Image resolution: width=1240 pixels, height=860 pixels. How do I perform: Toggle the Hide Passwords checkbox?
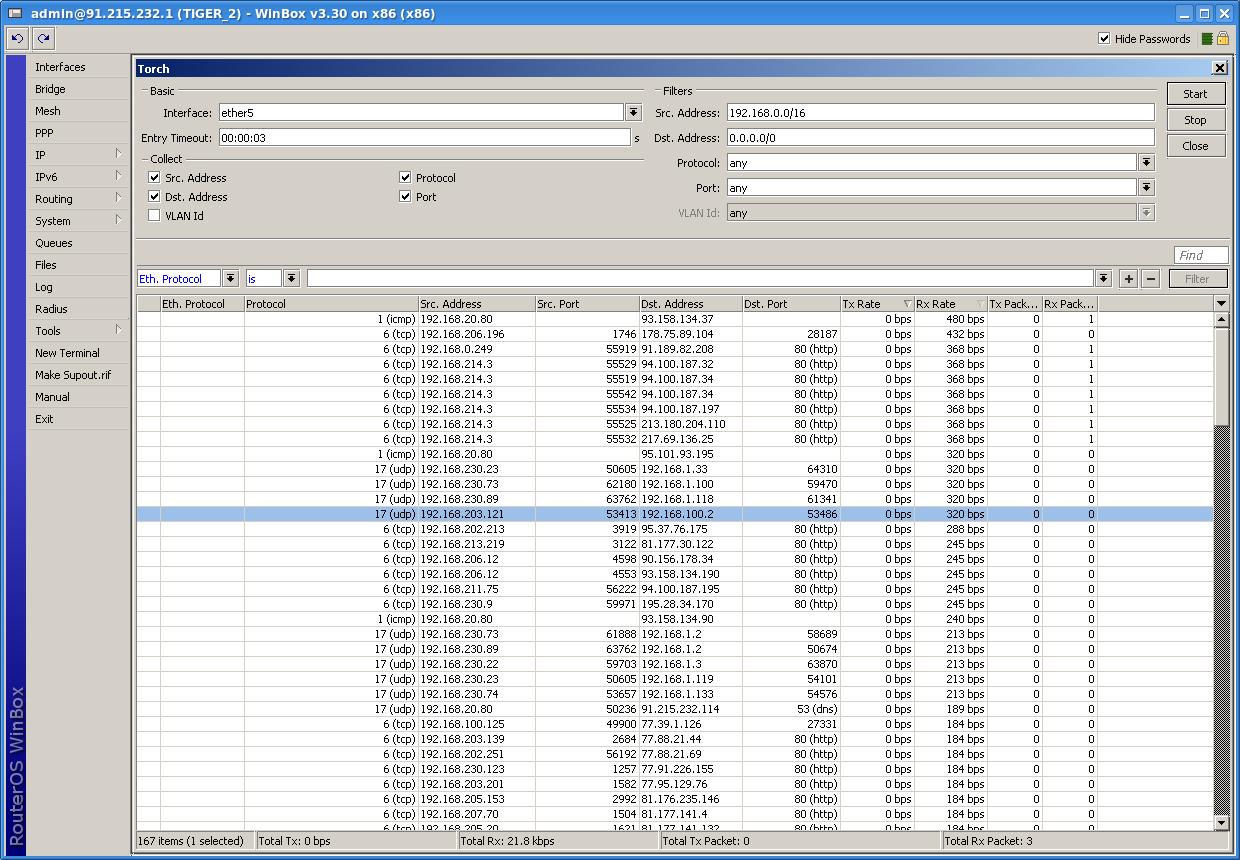click(x=1104, y=39)
